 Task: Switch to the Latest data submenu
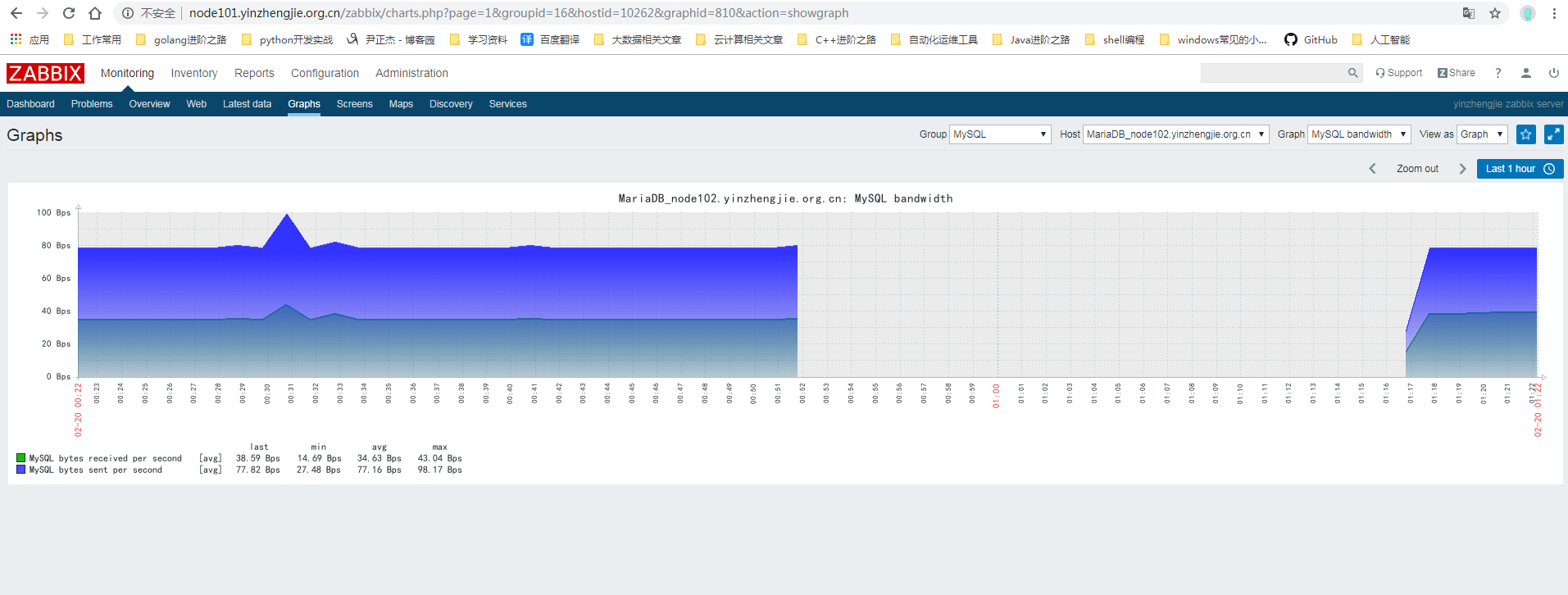tap(247, 104)
